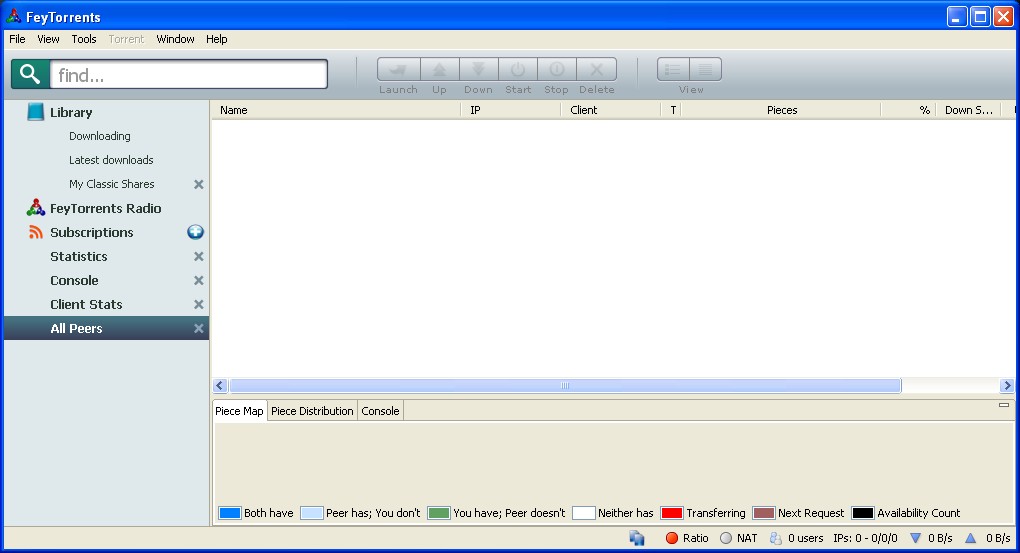Open Statistics in the sidebar
Screen dimensions: 1020x553
point(79,256)
